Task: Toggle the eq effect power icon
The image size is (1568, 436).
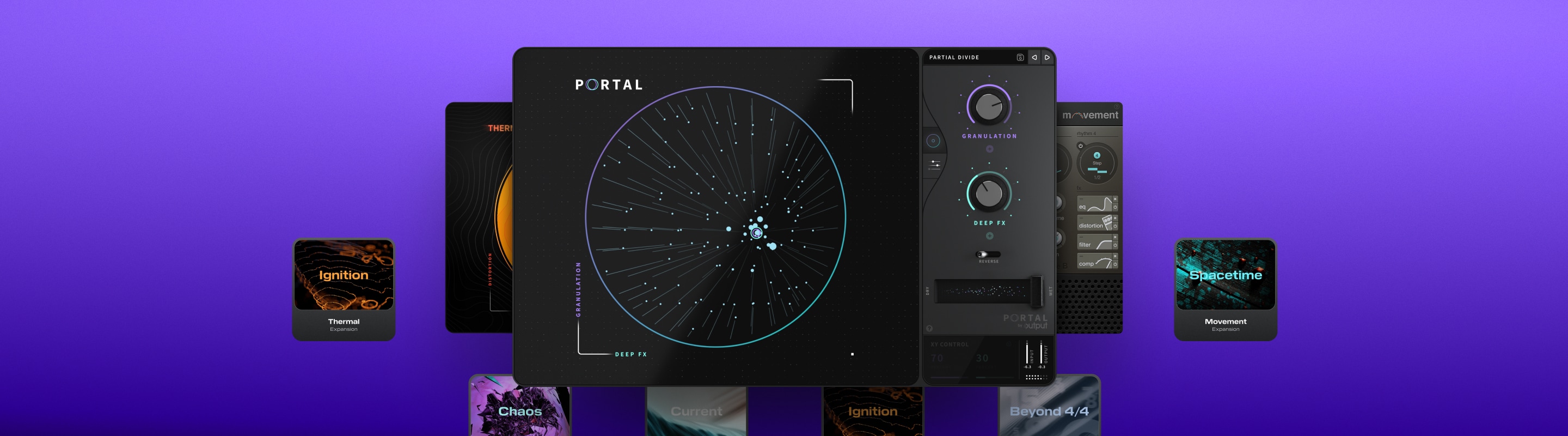Action: point(1115,208)
